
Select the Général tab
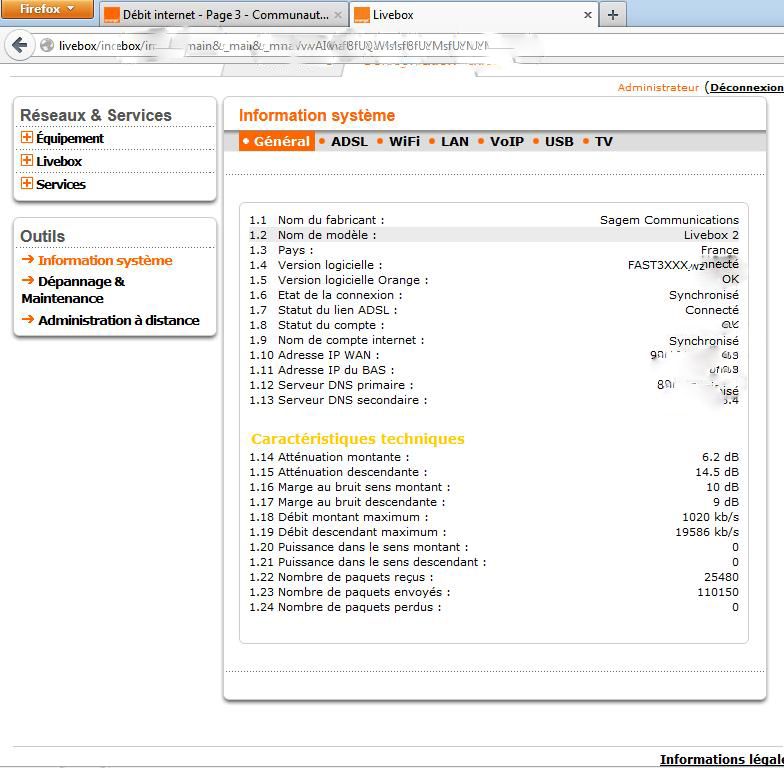coord(277,142)
